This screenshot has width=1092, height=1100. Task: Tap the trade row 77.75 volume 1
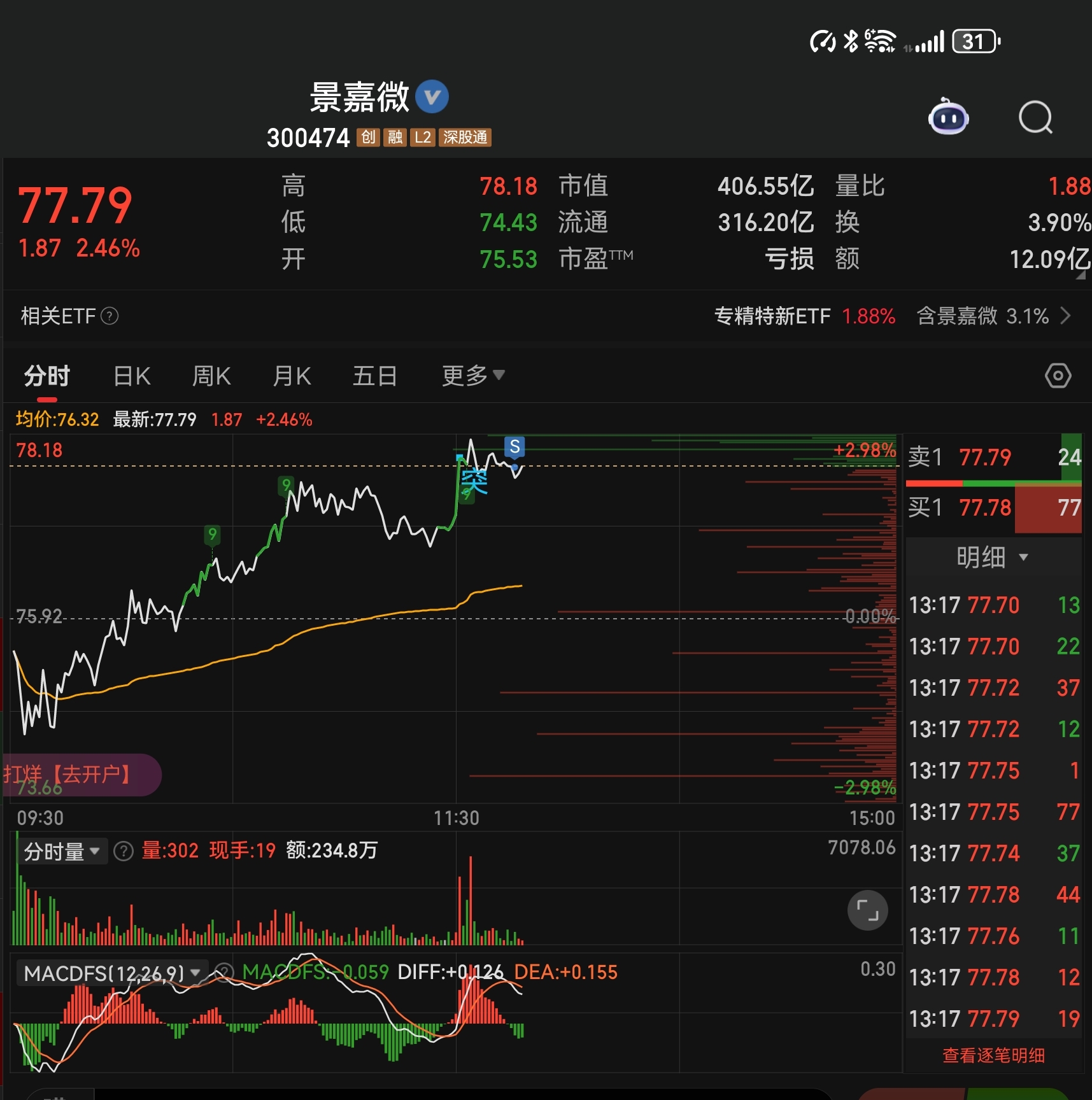(994, 771)
